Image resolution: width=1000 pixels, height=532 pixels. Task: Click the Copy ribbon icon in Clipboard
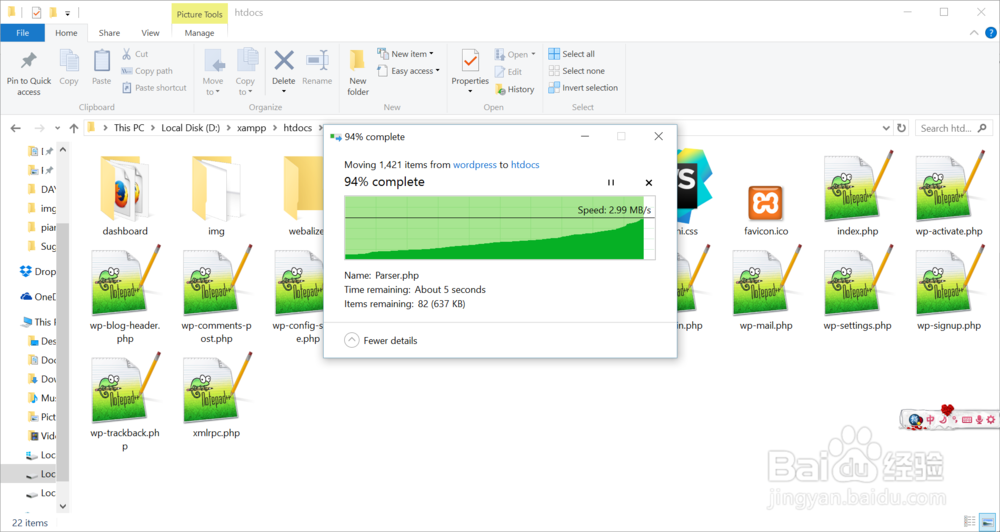pos(69,68)
